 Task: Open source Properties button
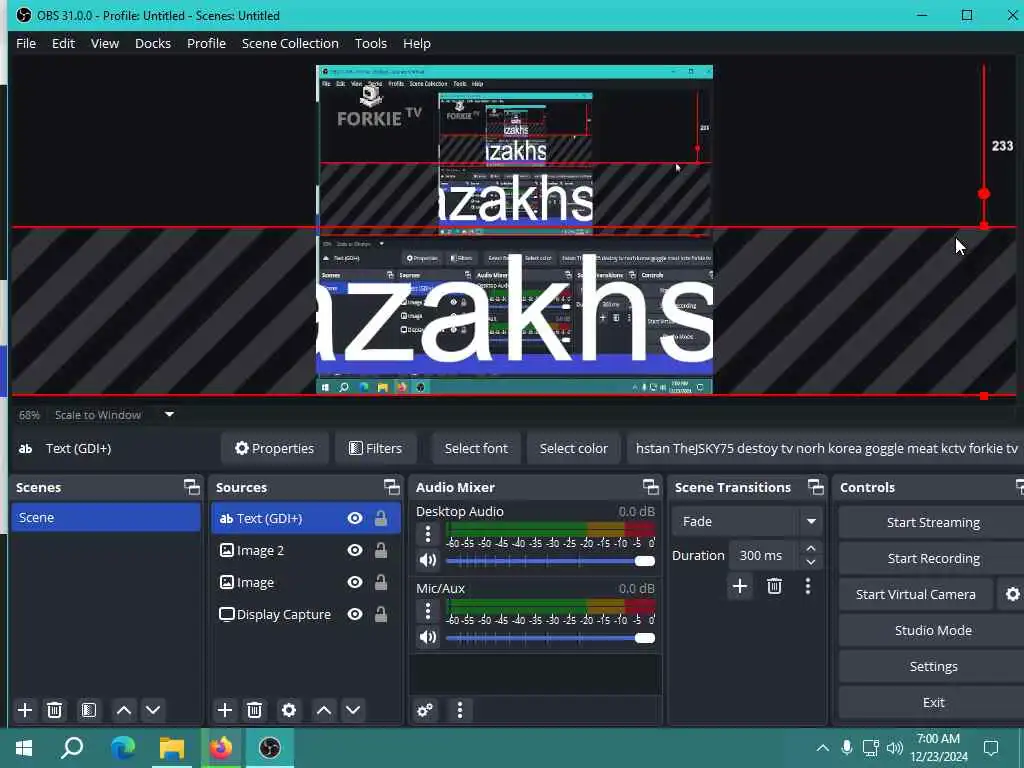coord(274,449)
